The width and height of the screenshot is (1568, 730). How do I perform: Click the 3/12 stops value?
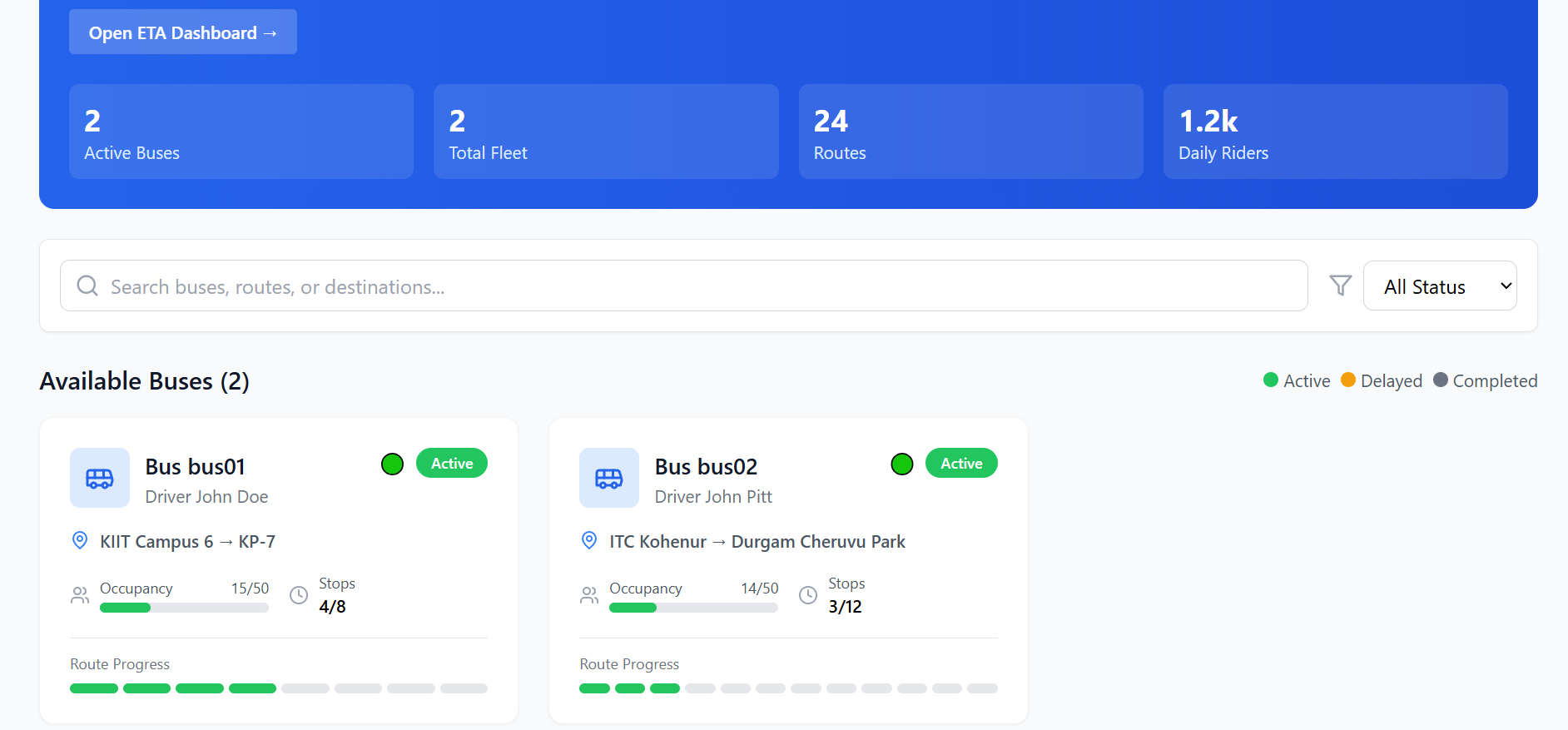(x=845, y=607)
